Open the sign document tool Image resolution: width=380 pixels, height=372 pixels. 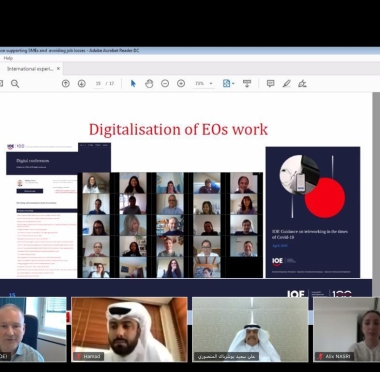pyautogui.click(x=302, y=83)
